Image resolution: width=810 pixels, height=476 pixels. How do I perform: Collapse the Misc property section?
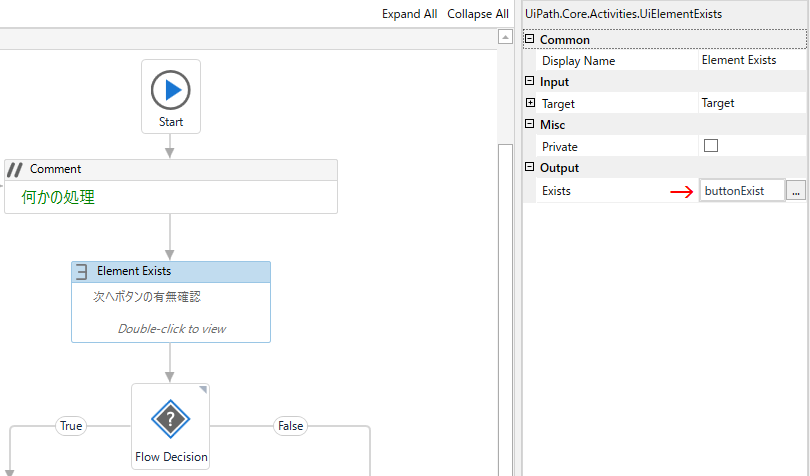[529, 124]
